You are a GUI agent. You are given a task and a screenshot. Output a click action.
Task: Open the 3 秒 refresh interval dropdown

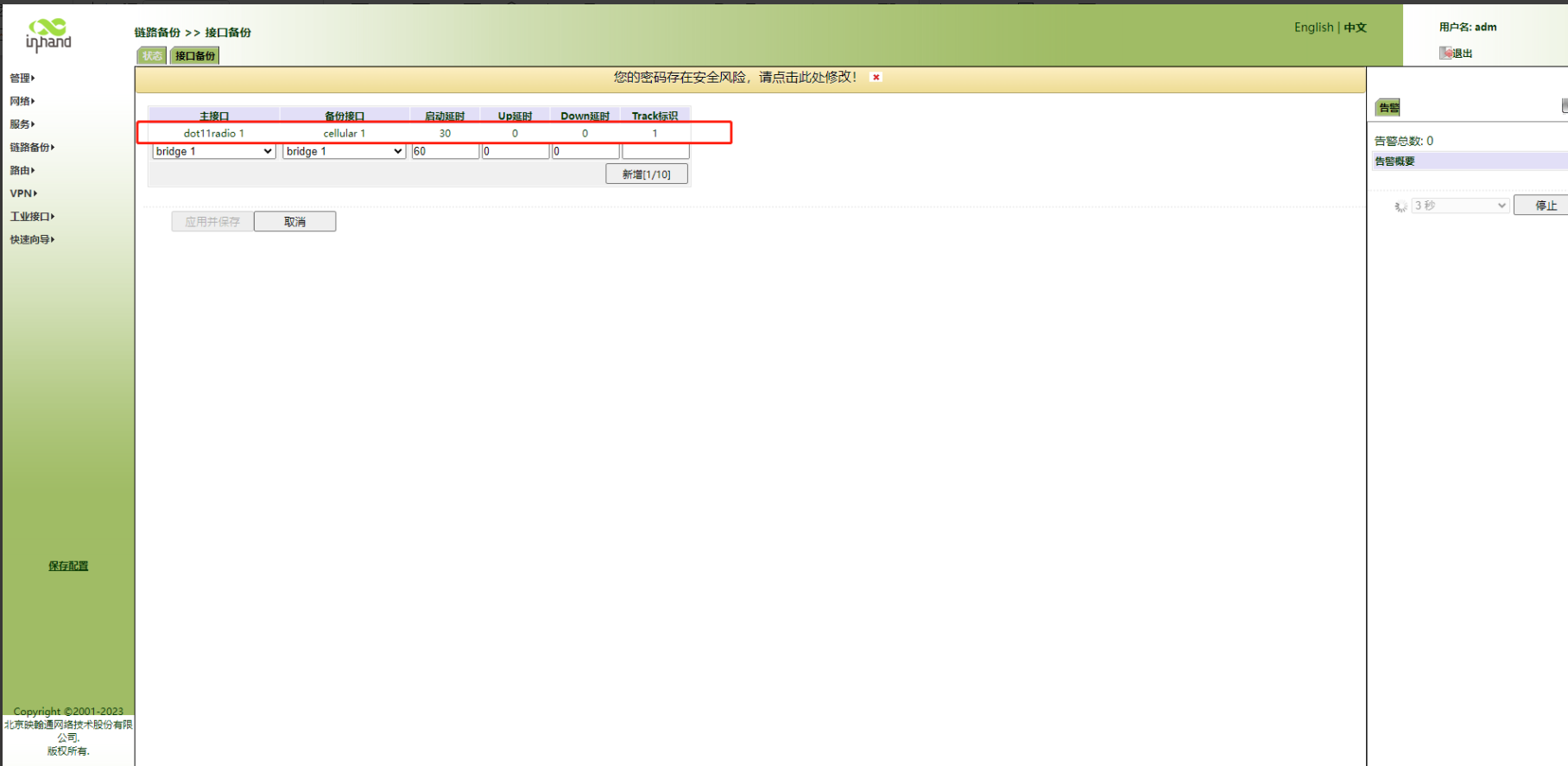click(1460, 206)
